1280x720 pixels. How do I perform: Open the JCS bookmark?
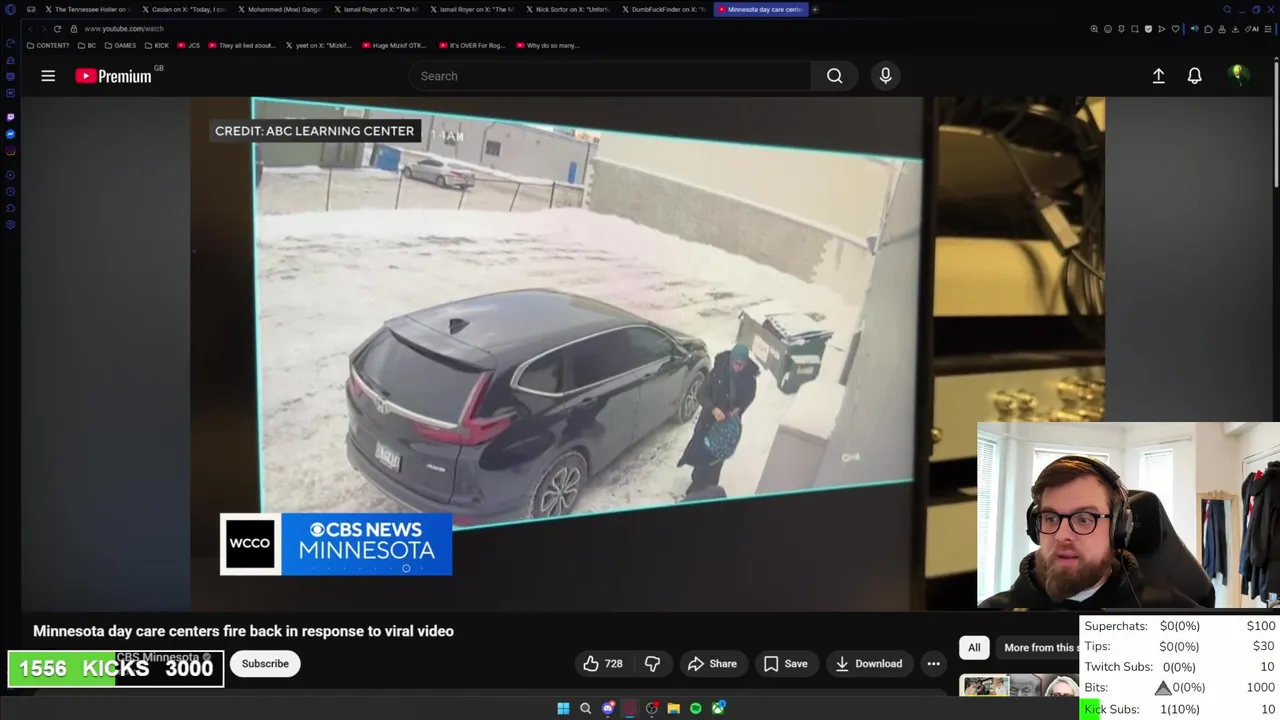[189, 45]
